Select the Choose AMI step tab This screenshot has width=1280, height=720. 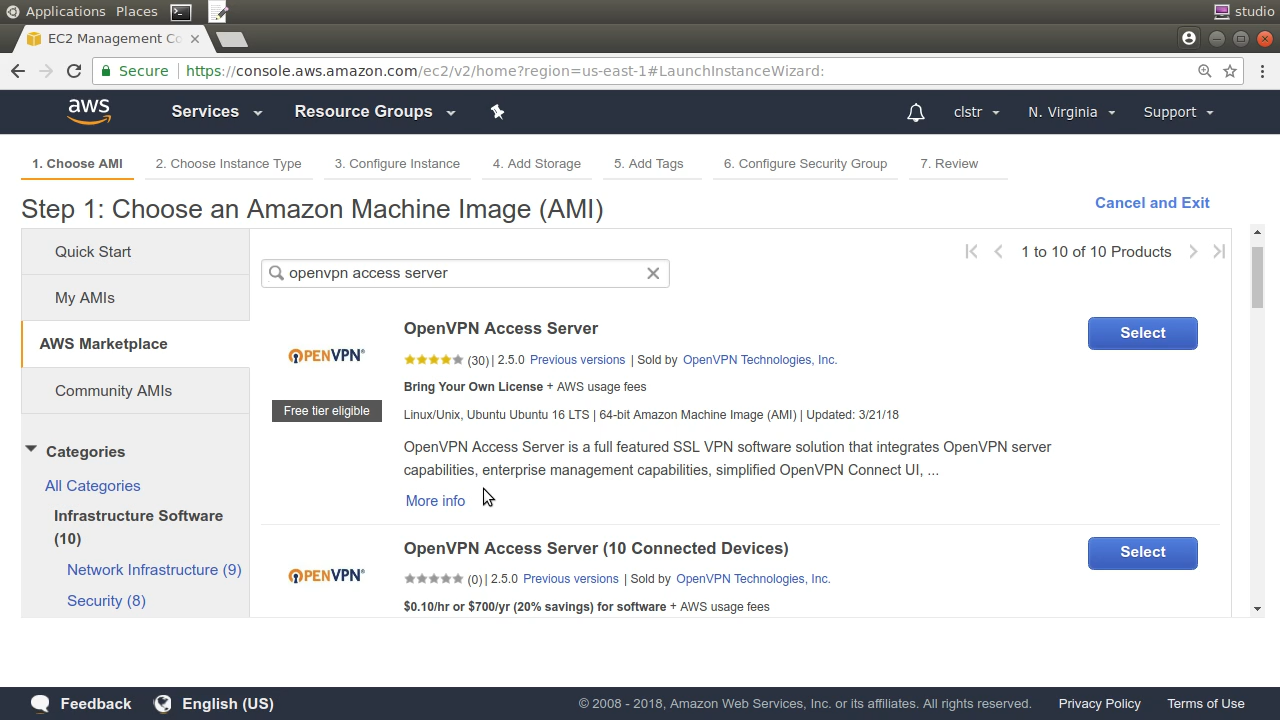tap(77, 164)
